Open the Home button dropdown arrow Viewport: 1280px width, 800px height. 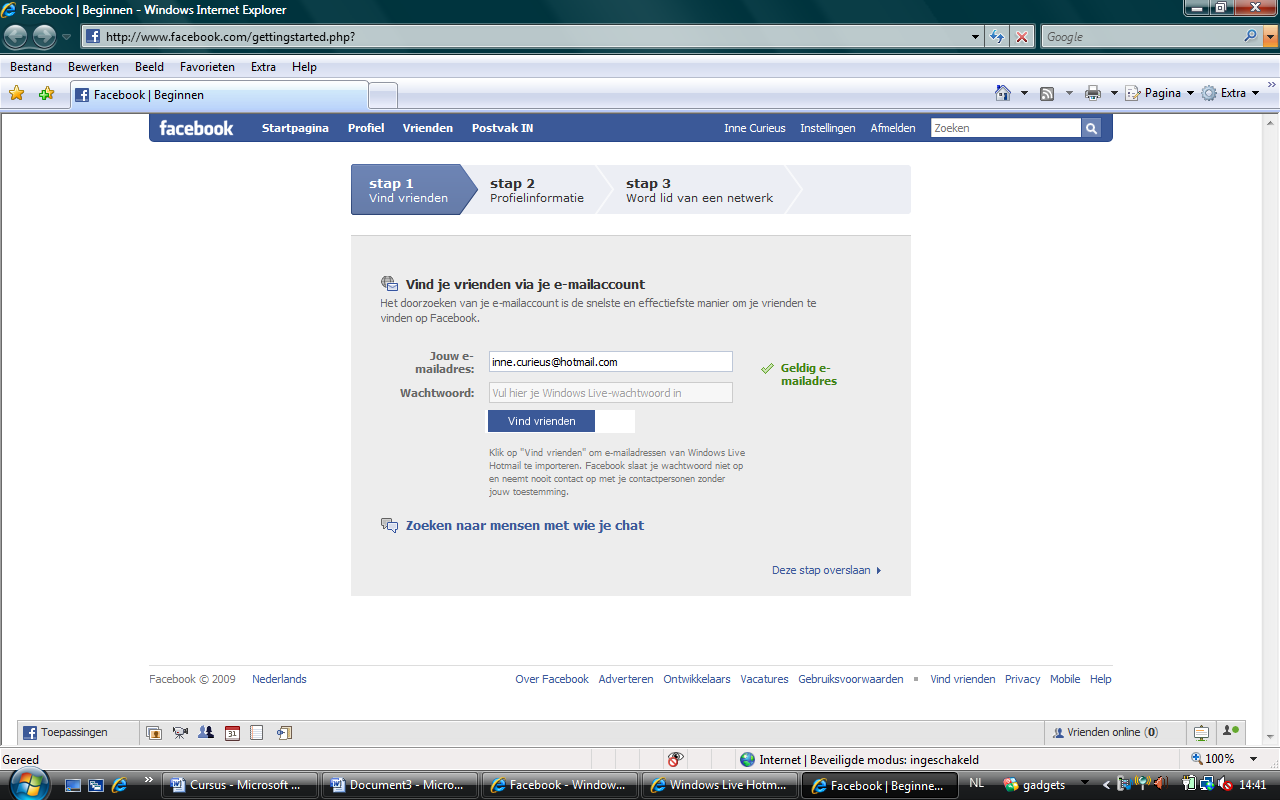tap(1024, 93)
